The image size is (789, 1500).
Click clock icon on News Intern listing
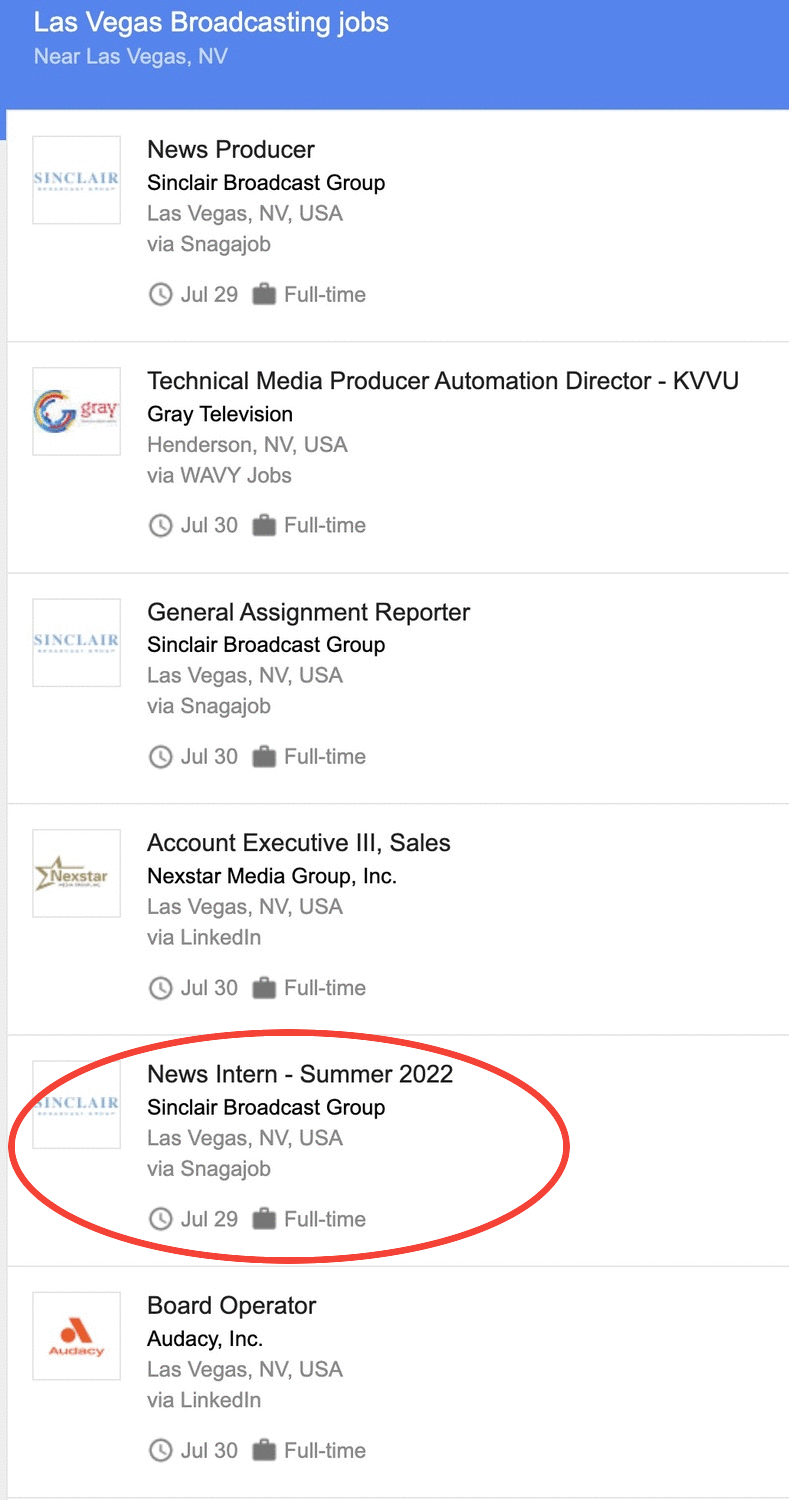point(160,1219)
